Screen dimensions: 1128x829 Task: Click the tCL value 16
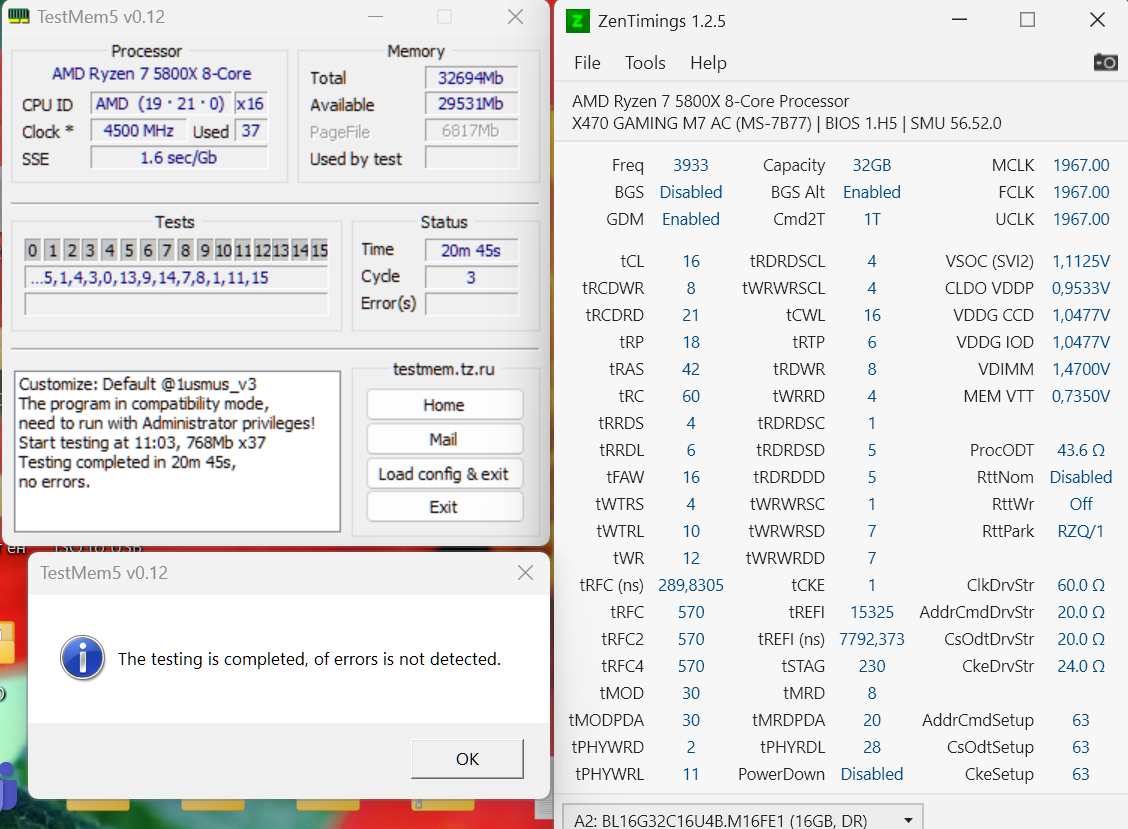click(691, 261)
